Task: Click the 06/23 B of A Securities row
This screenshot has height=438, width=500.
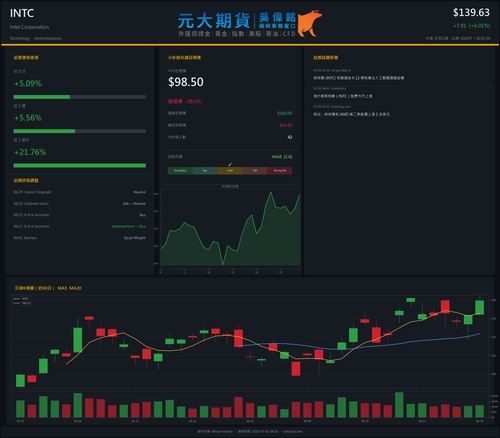Action: pos(80,215)
